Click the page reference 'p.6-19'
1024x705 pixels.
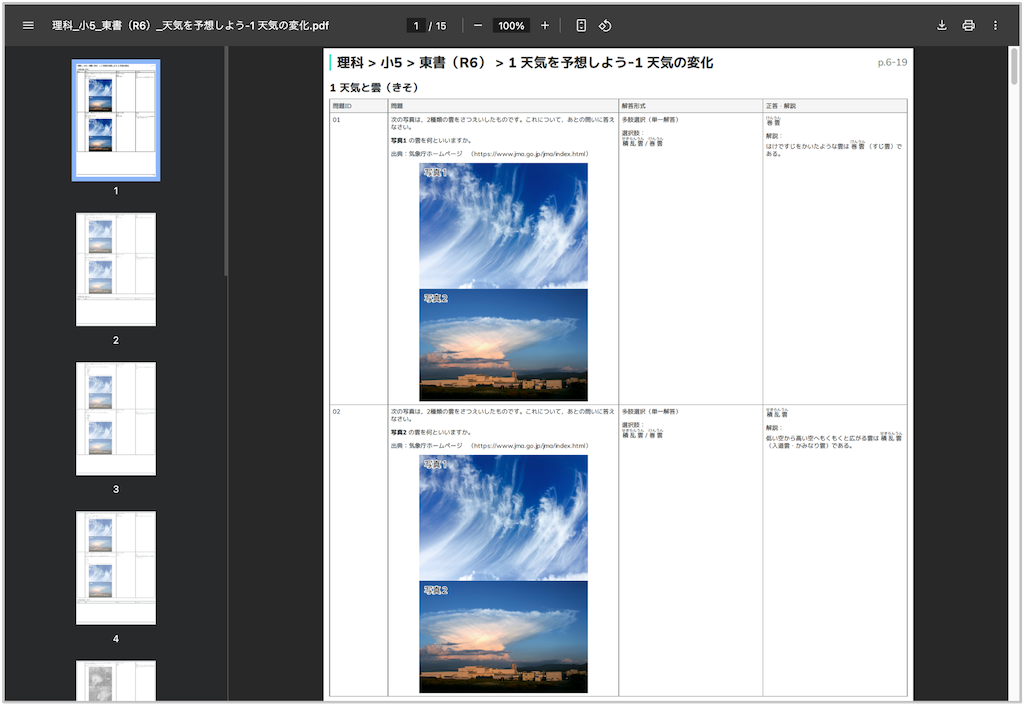click(x=892, y=62)
